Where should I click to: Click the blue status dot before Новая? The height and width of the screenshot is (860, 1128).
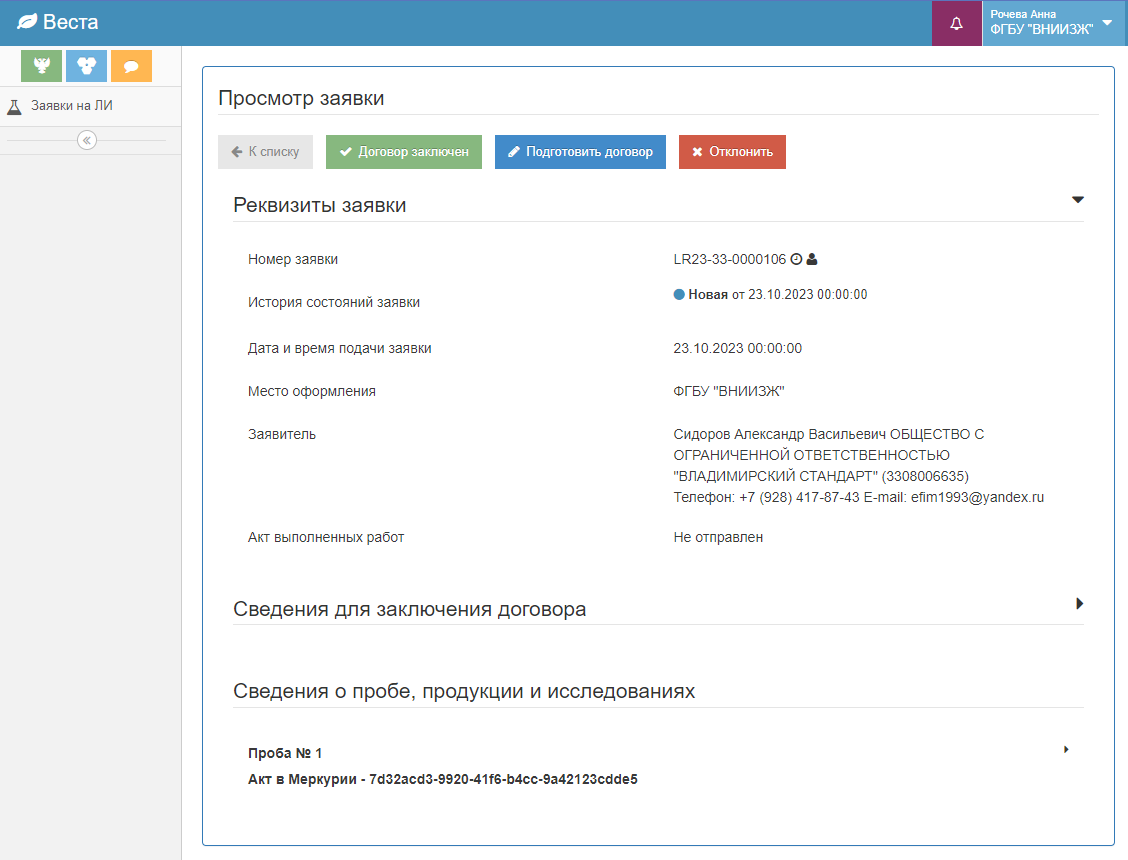pos(679,295)
